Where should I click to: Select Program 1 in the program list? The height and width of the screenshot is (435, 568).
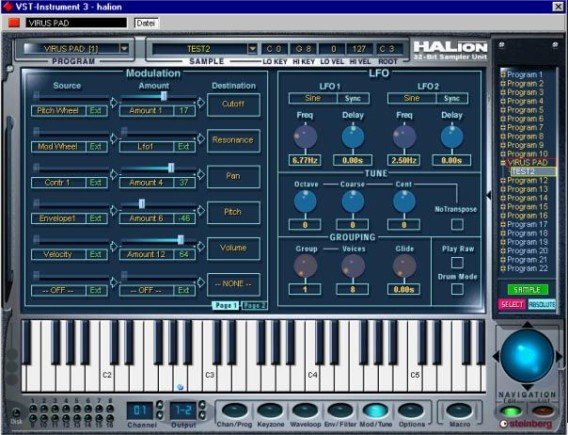(525, 75)
